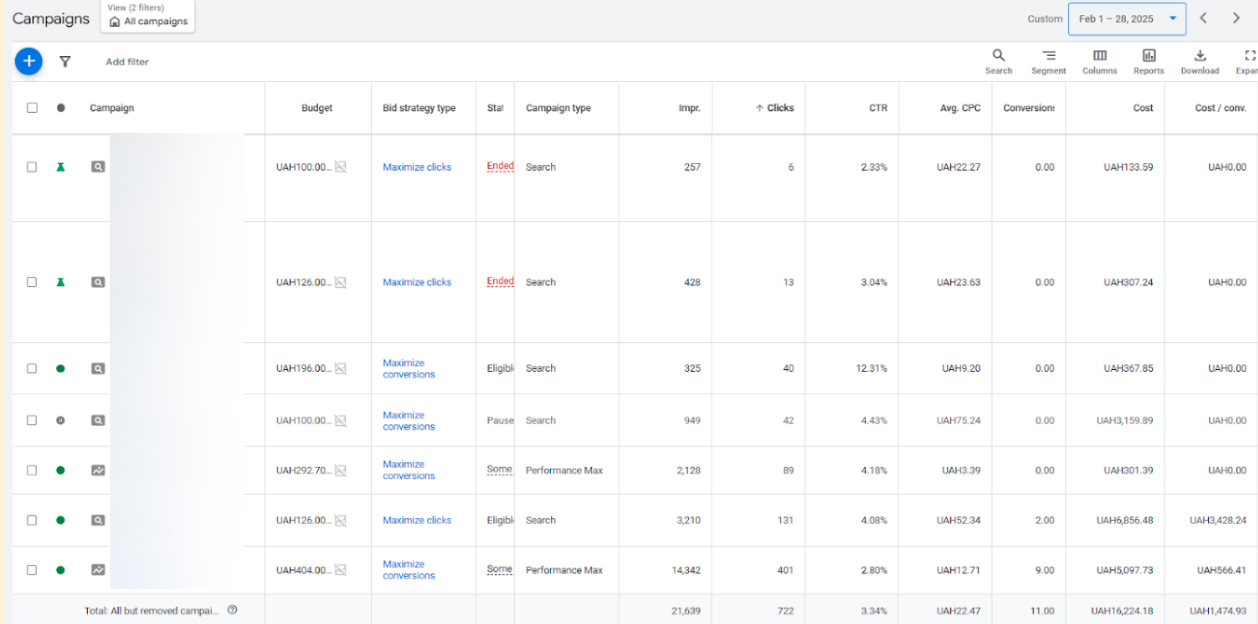Select the checkbox for the UAH367.85 cost row

(32, 368)
